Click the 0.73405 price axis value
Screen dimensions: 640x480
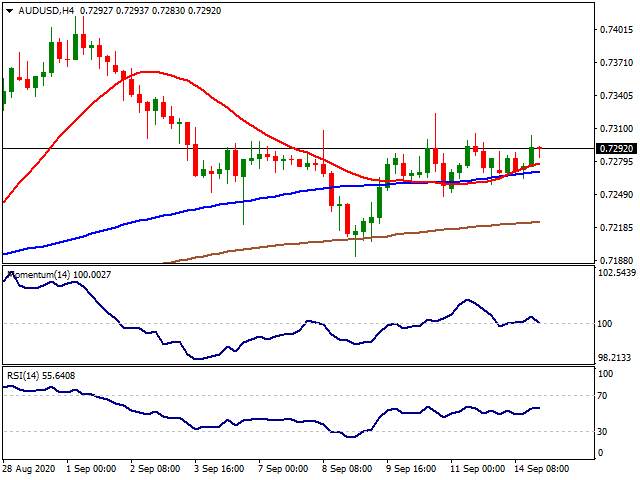tap(616, 96)
